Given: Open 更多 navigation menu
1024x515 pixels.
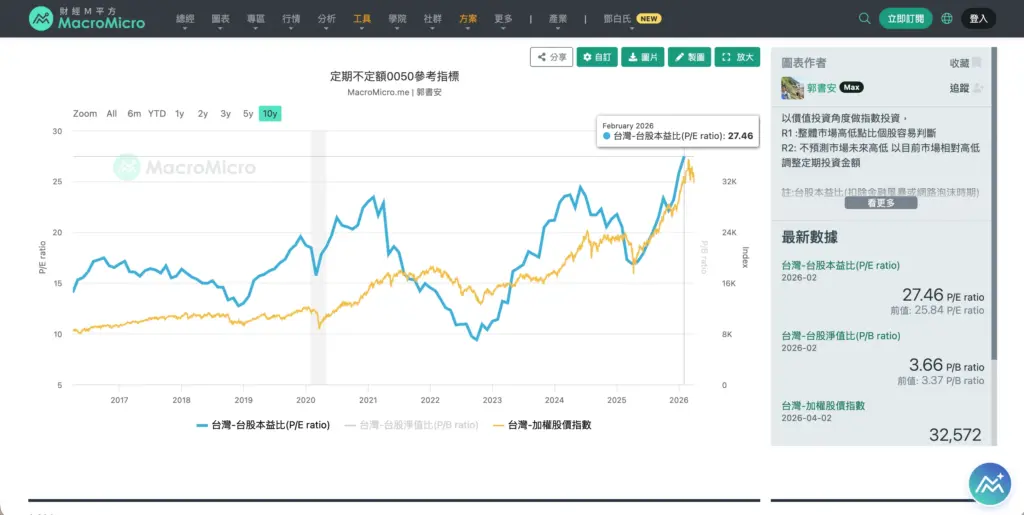Looking at the screenshot, I should pyautogui.click(x=503, y=20).
